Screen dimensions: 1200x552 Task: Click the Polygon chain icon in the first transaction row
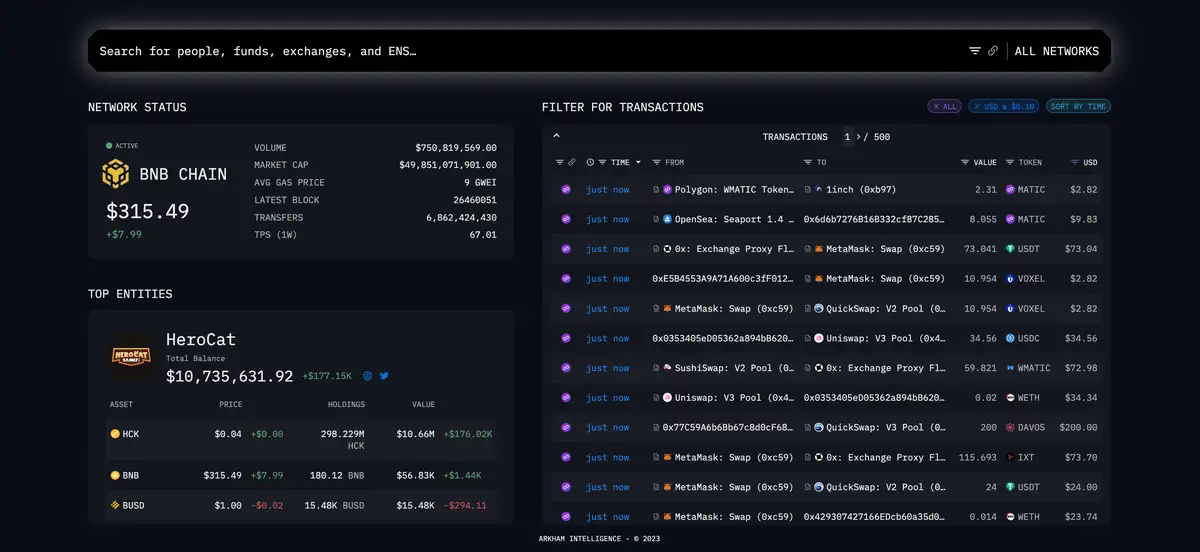coord(565,189)
